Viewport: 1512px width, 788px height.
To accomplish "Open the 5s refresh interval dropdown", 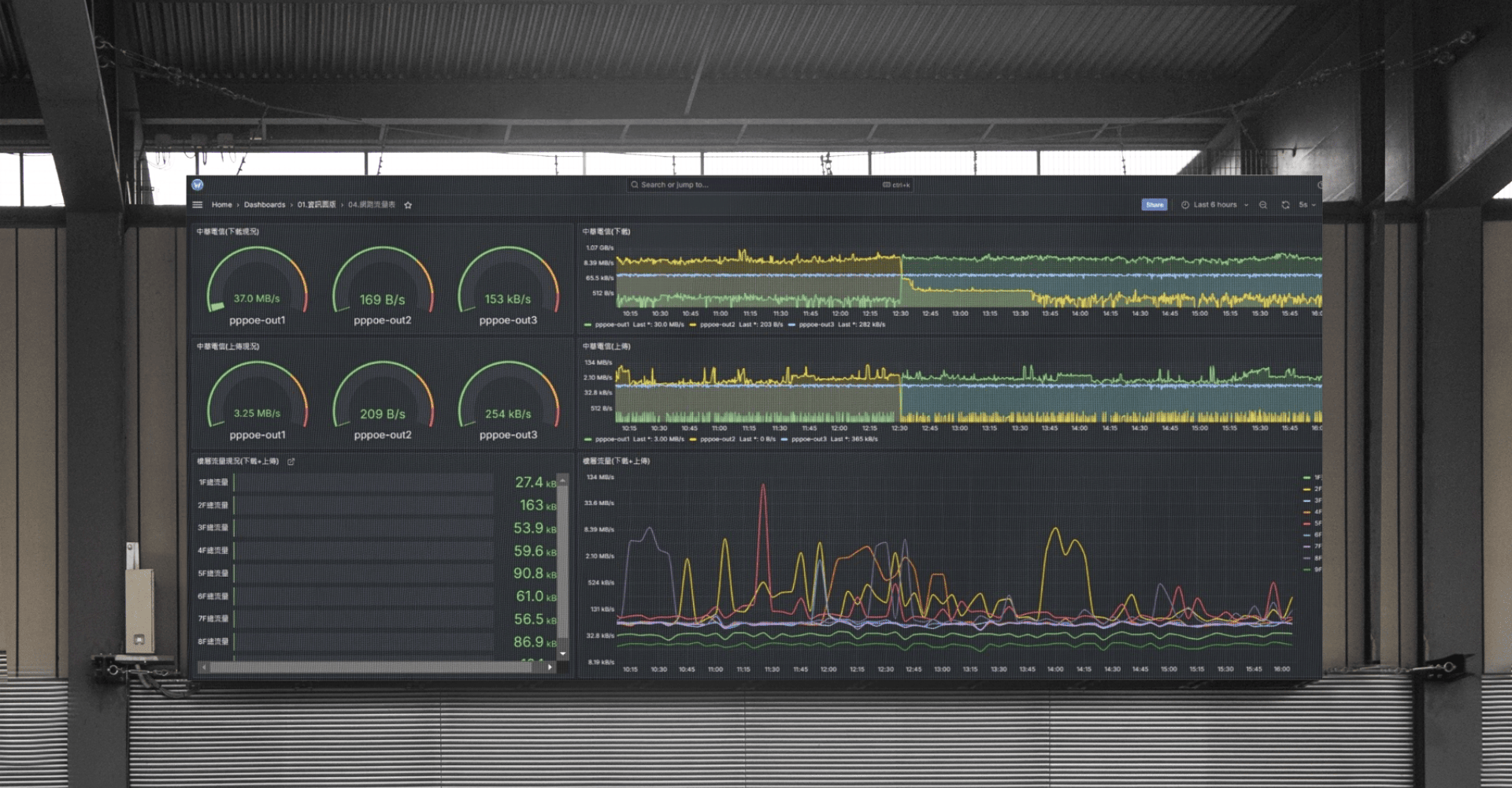I will 1307,205.
